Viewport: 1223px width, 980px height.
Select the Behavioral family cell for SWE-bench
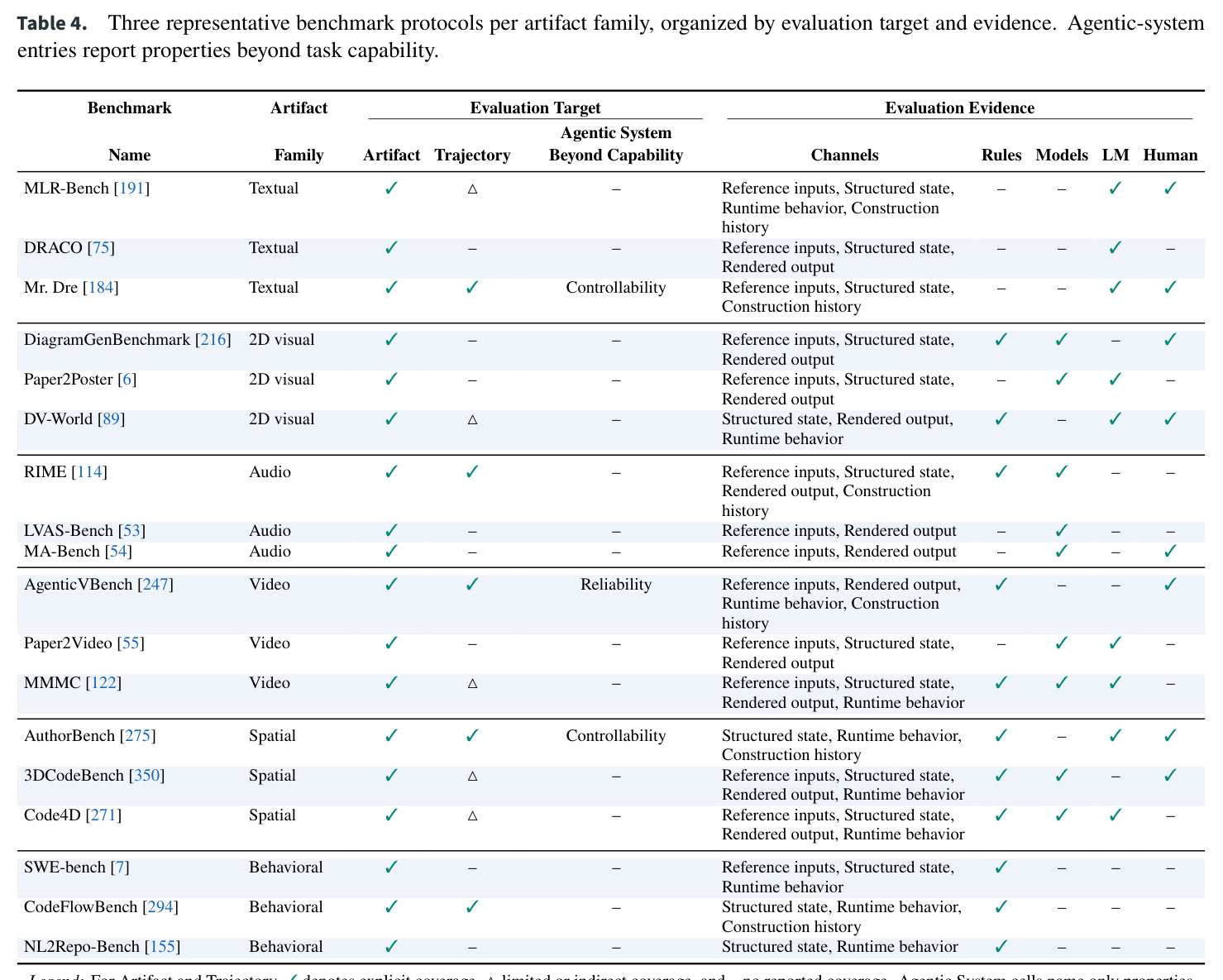pos(286,868)
